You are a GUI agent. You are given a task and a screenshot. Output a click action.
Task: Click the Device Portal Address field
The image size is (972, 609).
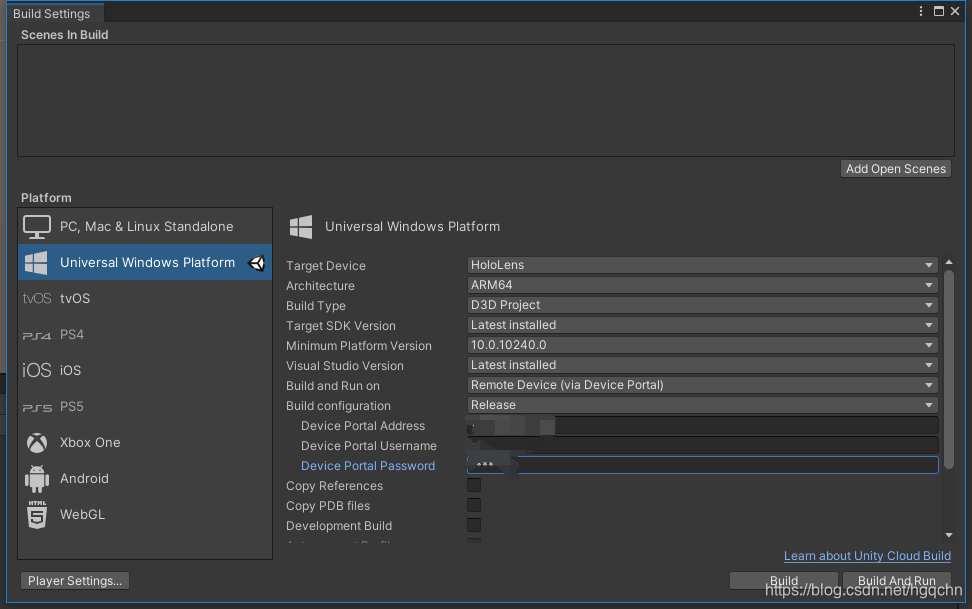click(x=702, y=425)
